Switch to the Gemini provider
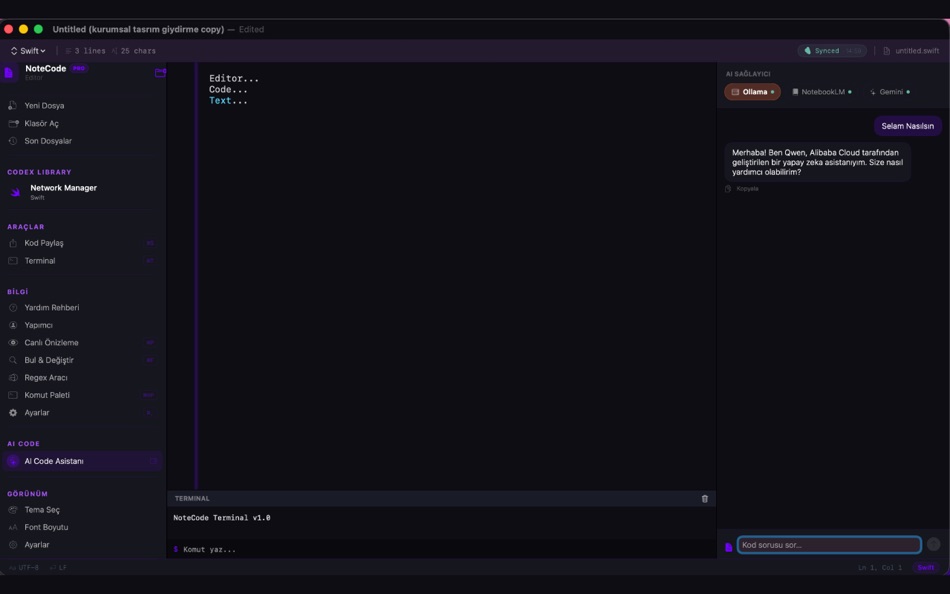This screenshot has width=950, height=594. tap(889, 92)
